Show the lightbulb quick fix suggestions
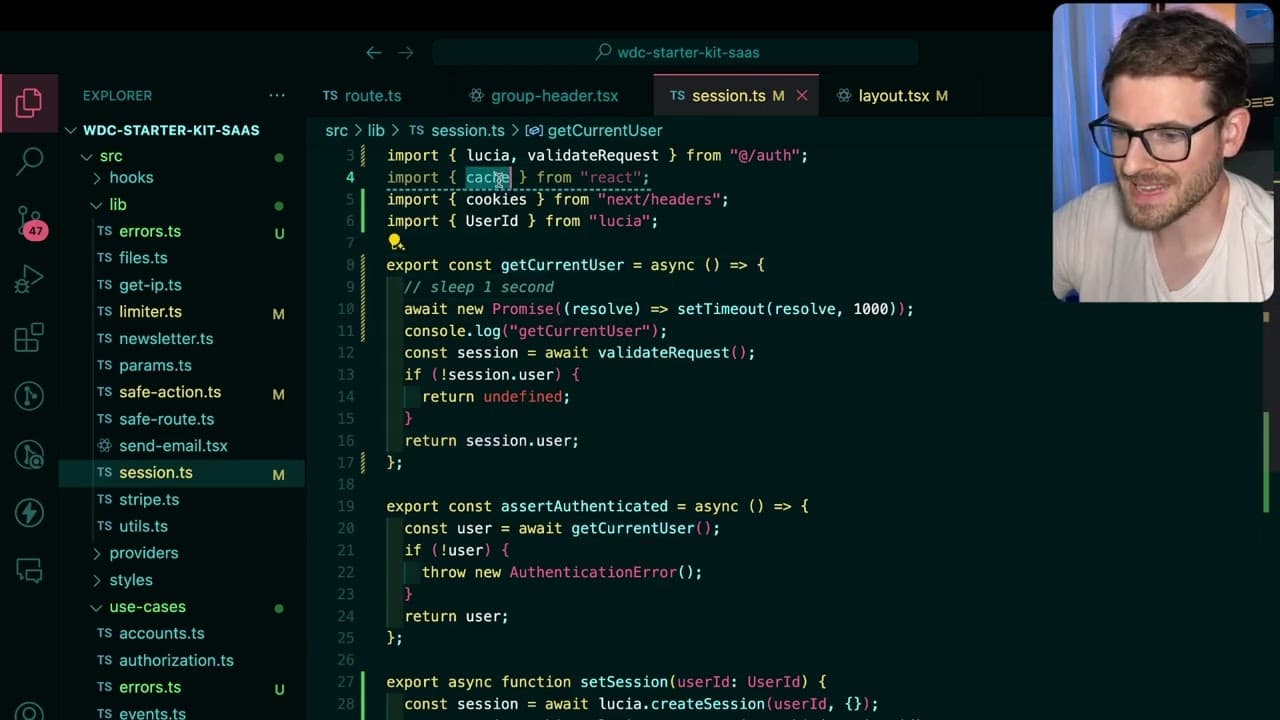1280x720 pixels. pos(395,242)
